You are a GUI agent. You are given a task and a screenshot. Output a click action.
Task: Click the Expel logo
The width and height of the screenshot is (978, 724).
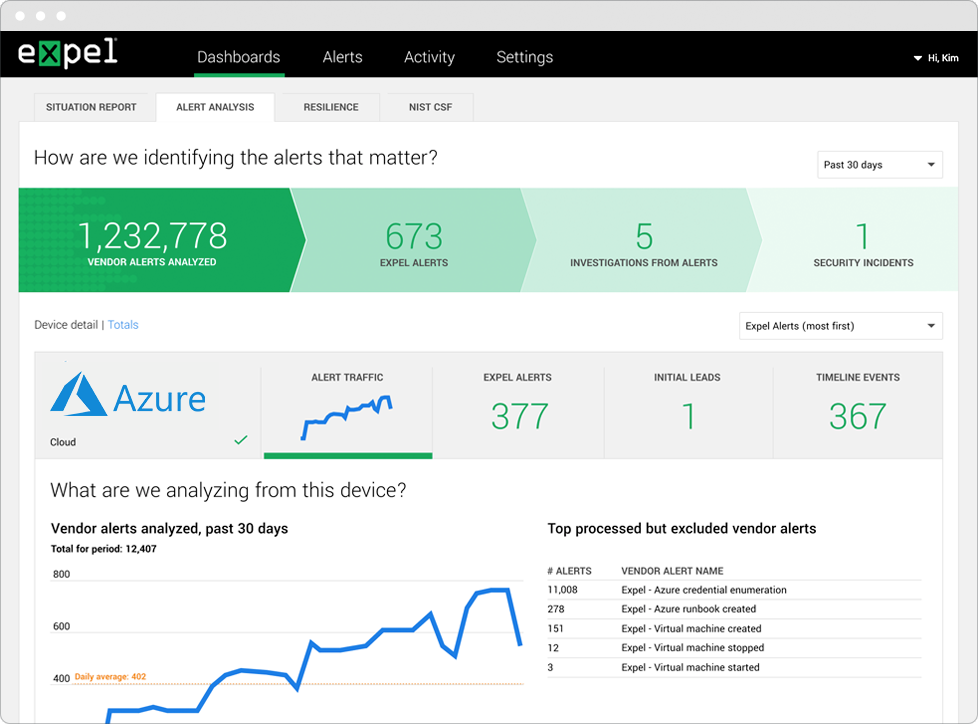point(67,53)
